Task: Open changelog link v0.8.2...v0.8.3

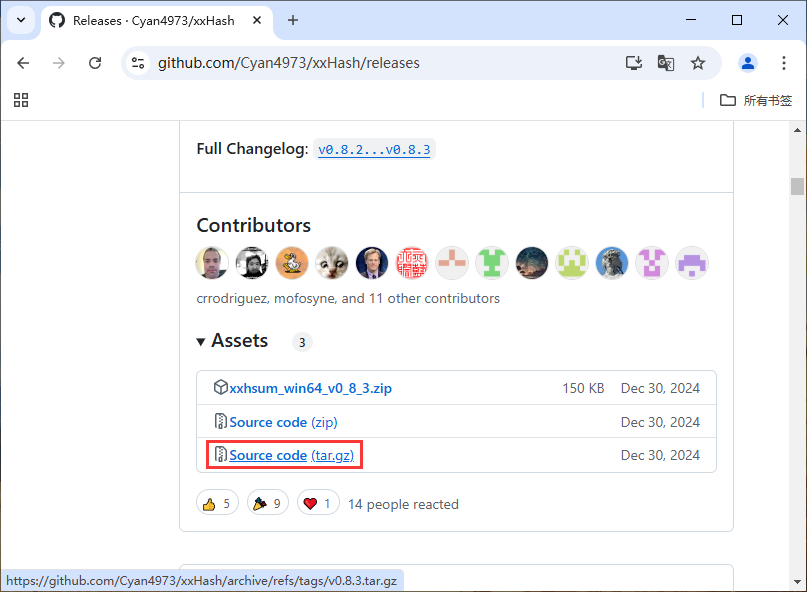Action: pos(374,149)
